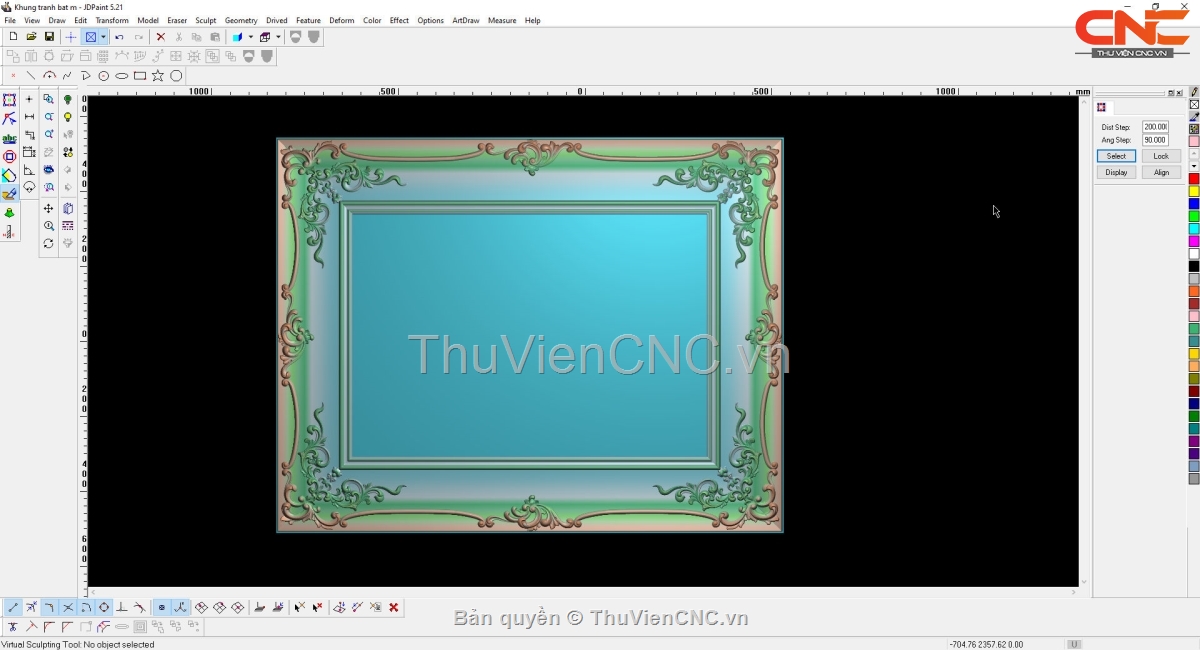Open the Sculpt menu
This screenshot has width=1200, height=650.
205,20
